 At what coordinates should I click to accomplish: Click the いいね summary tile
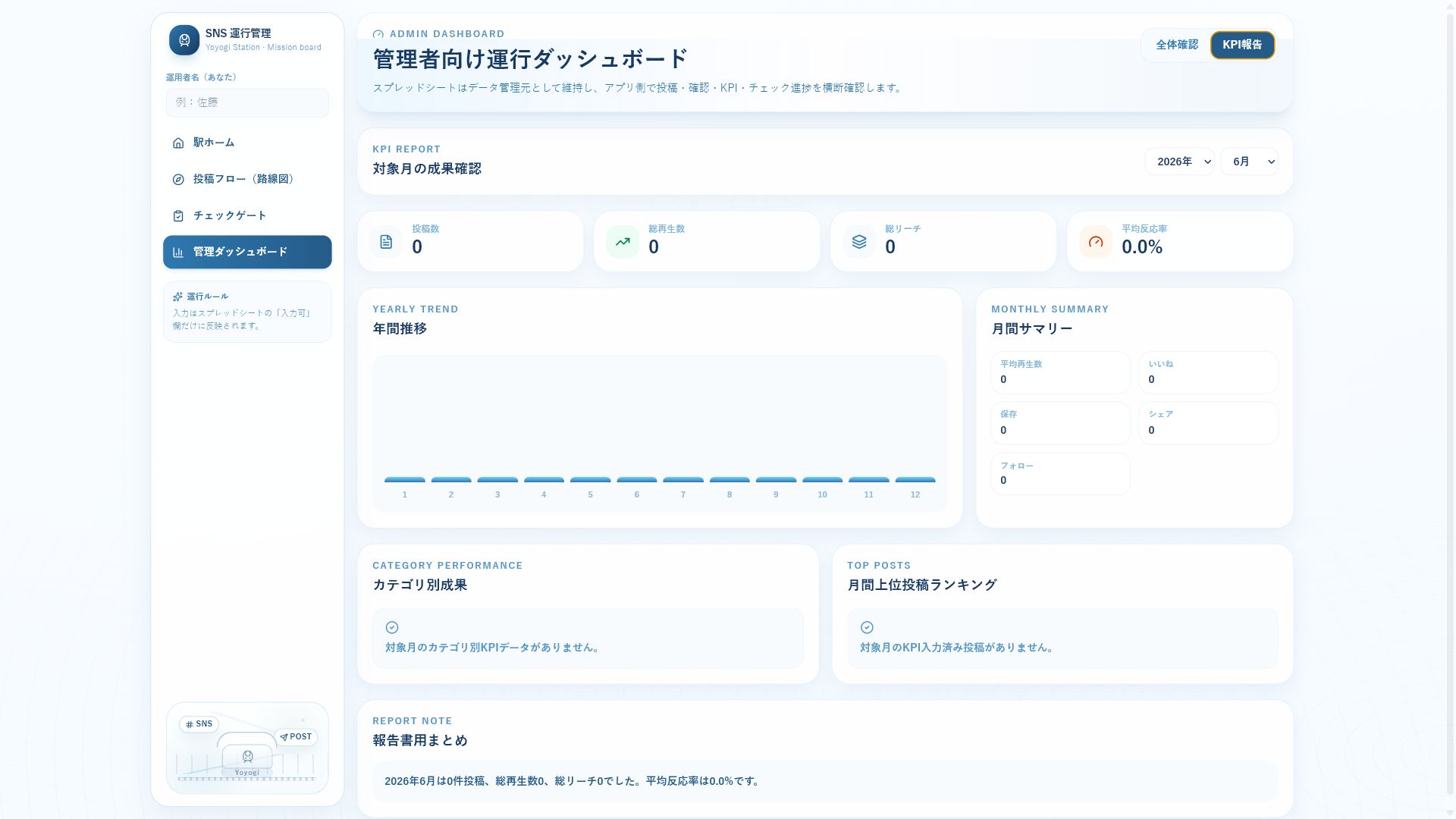point(1208,372)
